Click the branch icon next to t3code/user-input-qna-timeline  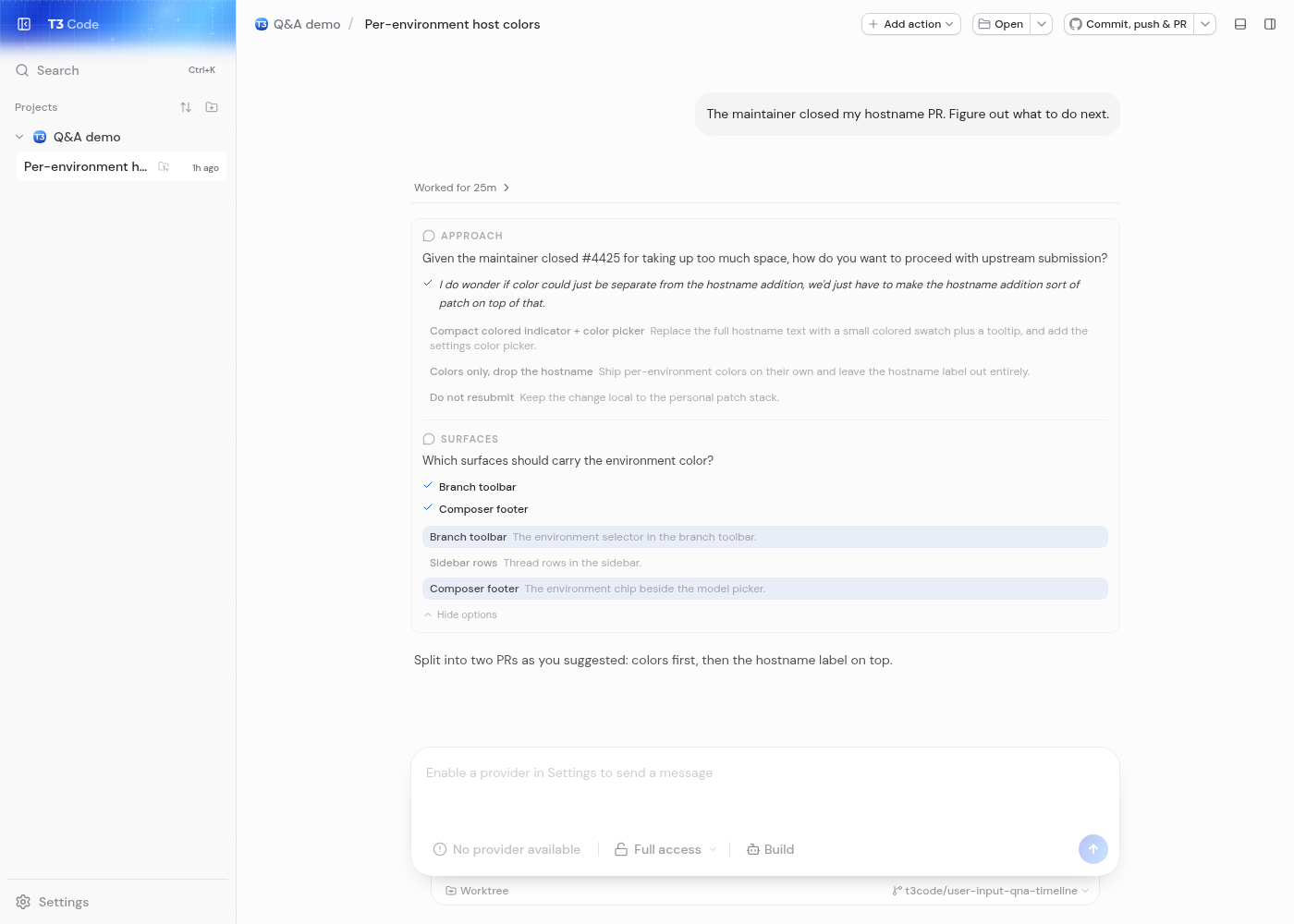[x=897, y=891]
